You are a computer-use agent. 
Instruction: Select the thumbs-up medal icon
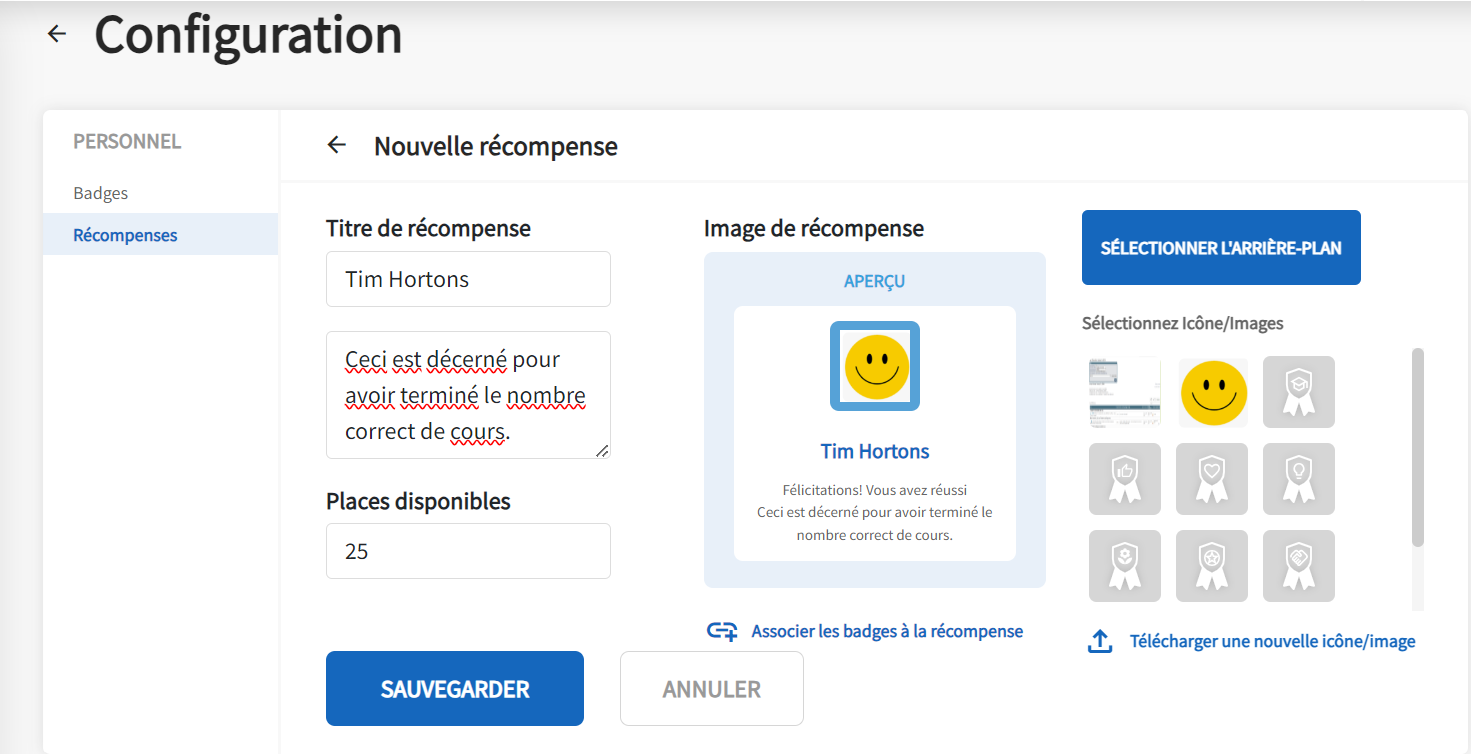pyautogui.click(x=1125, y=479)
